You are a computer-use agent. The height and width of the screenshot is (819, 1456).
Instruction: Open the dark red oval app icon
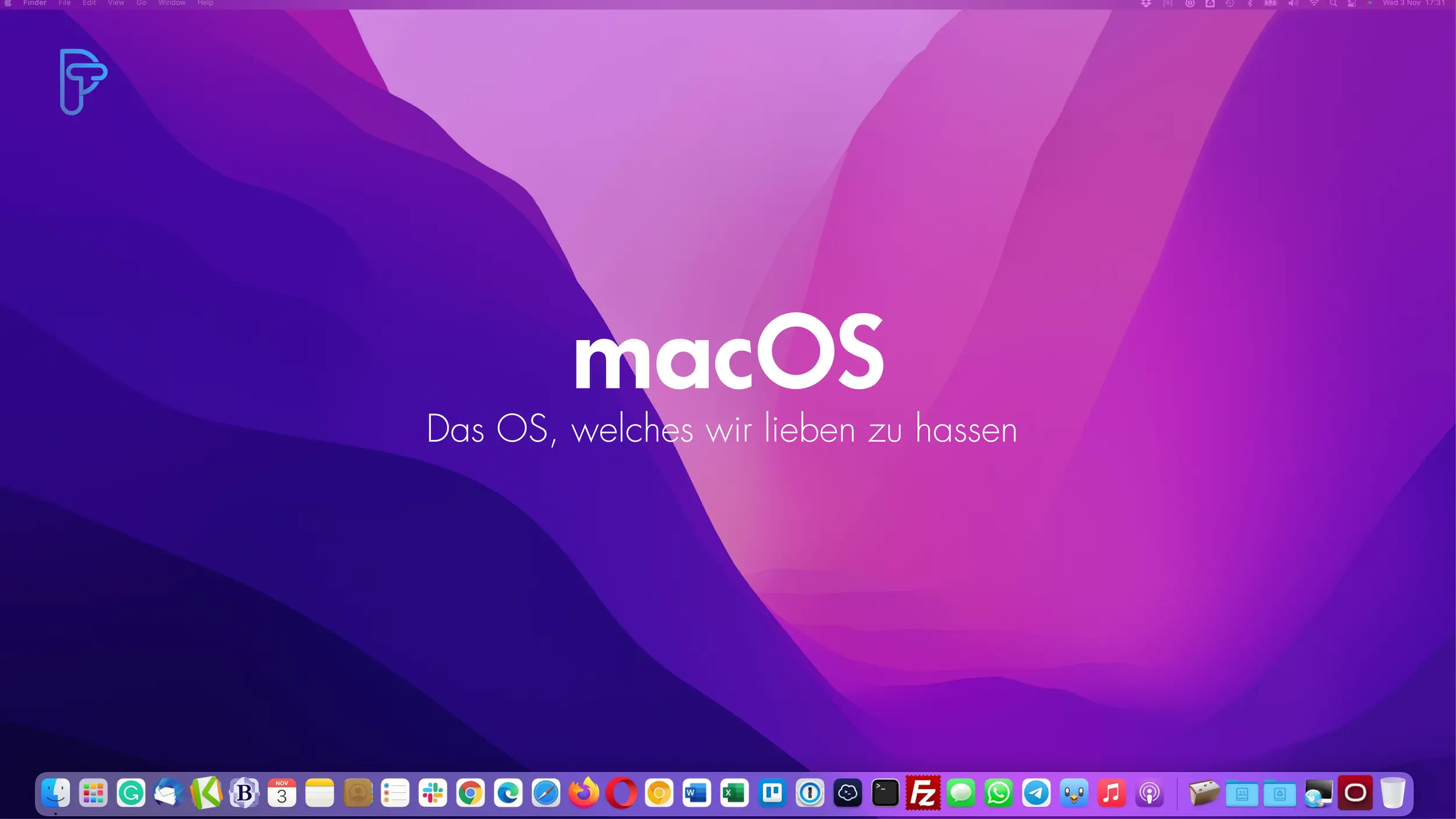pyautogui.click(x=1355, y=793)
